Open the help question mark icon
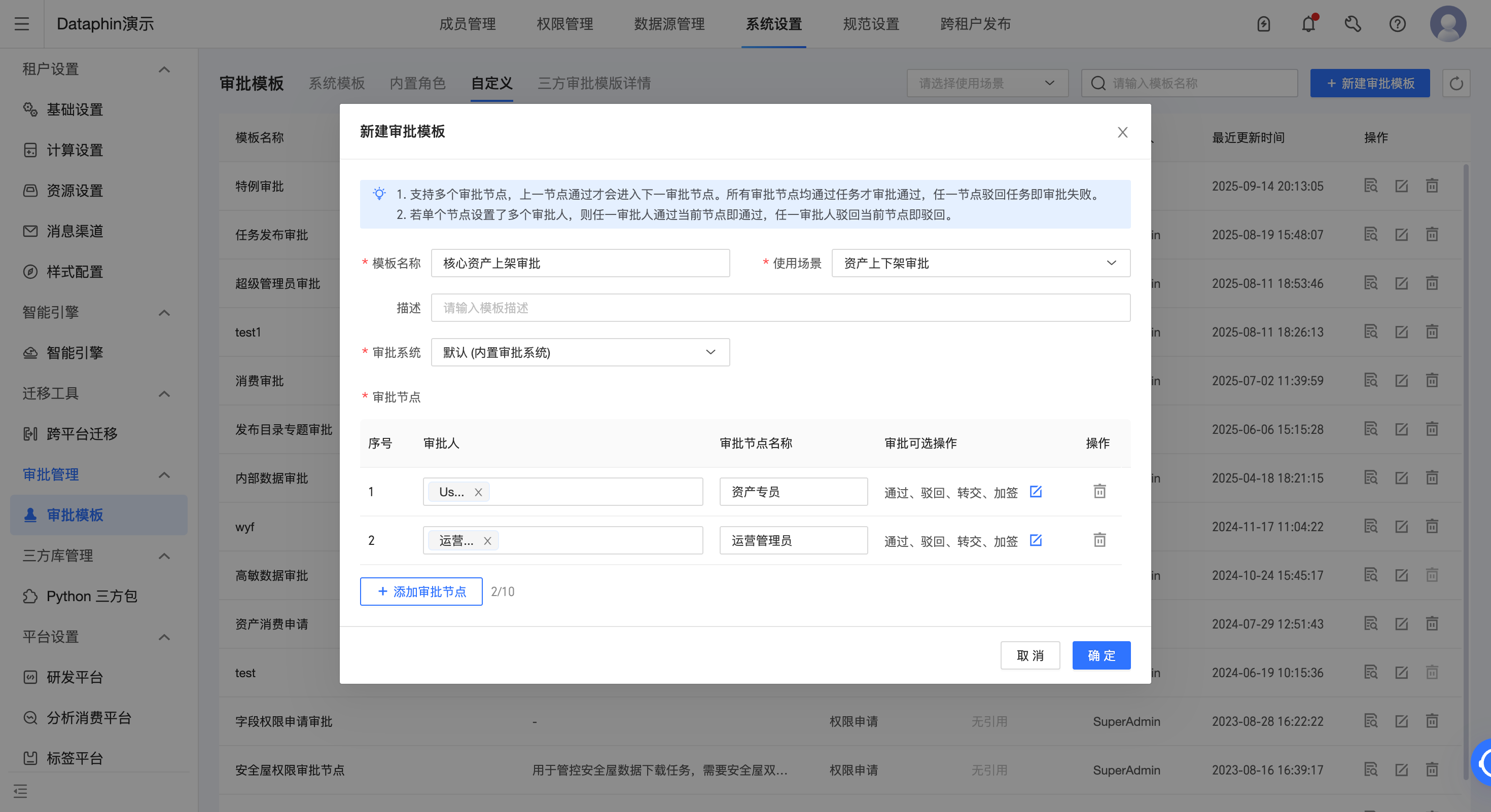This screenshot has height=812, width=1491. point(1397,24)
